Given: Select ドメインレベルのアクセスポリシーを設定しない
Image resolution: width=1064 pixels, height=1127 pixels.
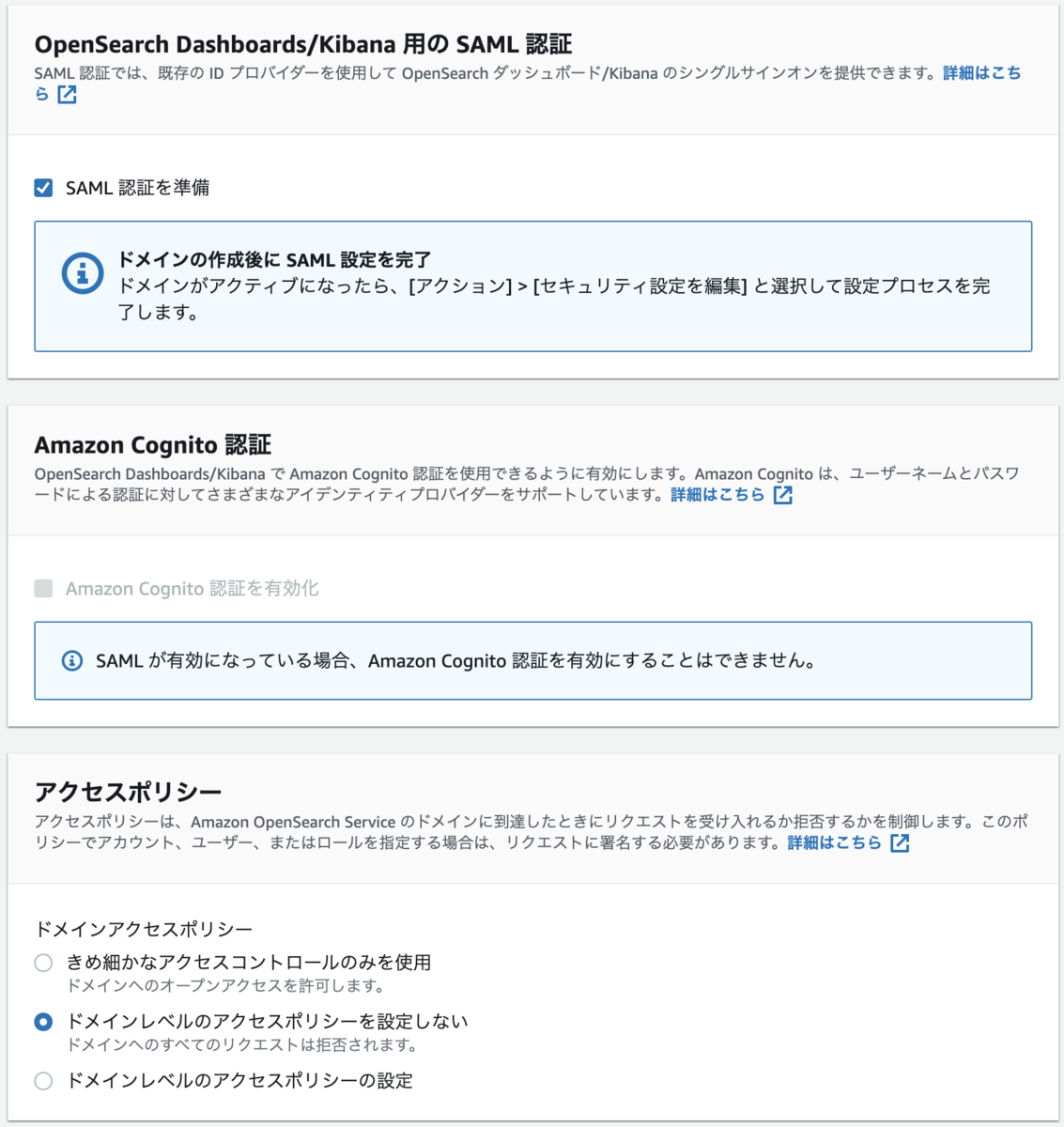Looking at the screenshot, I should pos(41,1021).
